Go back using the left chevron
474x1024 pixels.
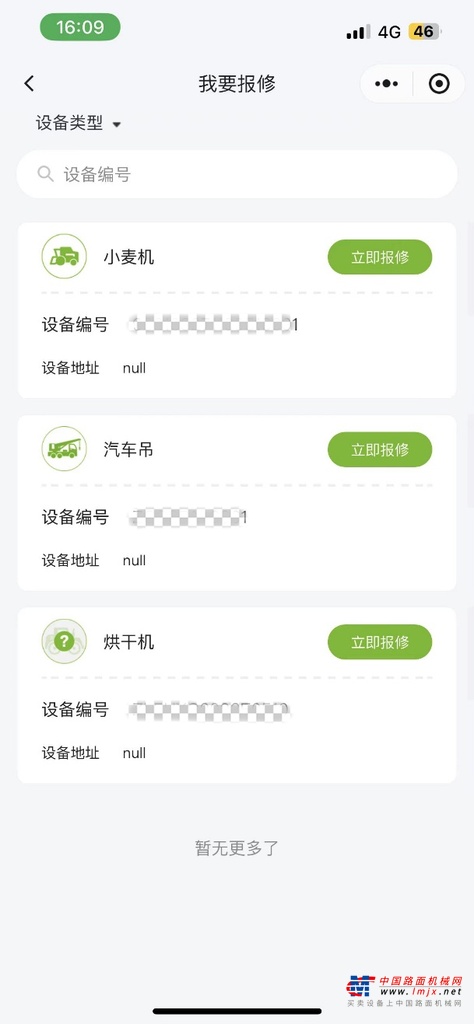[29, 84]
